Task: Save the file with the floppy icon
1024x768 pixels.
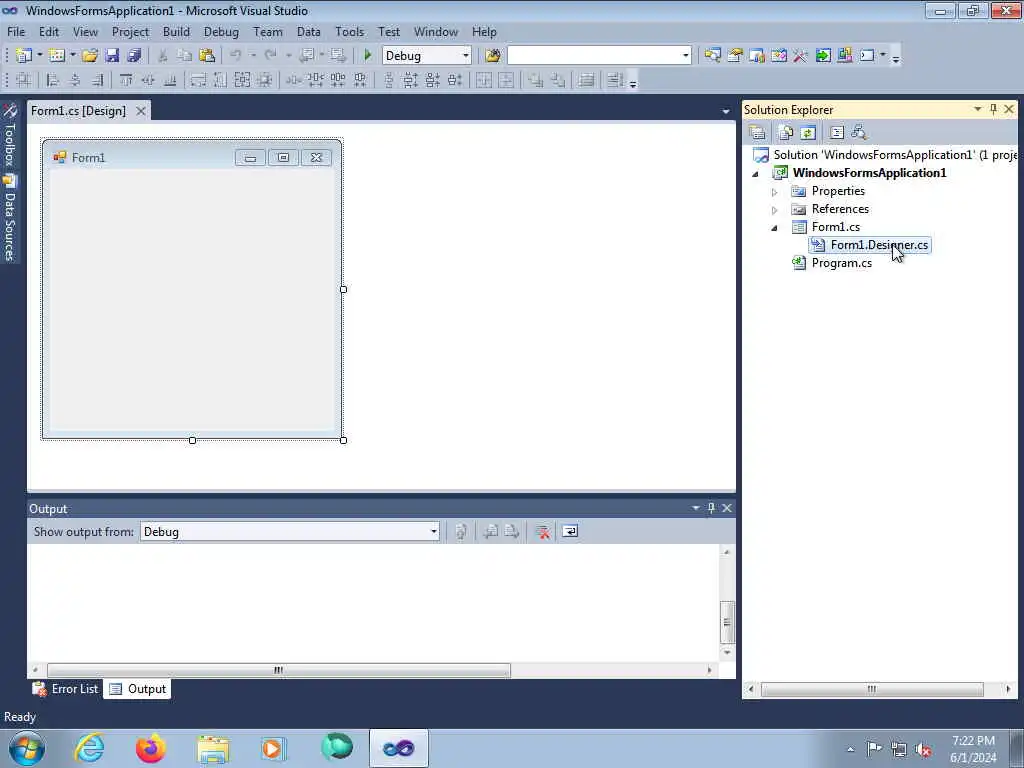Action: pos(112,56)
